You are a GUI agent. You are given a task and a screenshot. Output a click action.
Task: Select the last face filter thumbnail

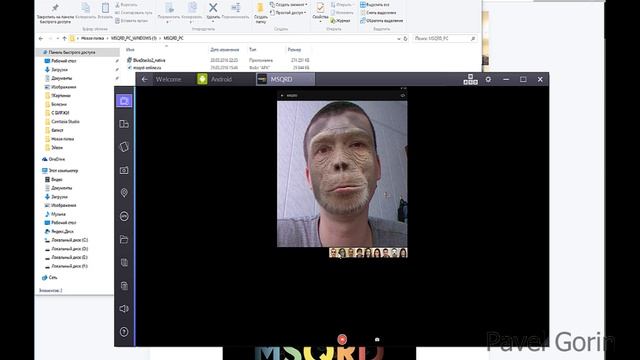click(x=403, y=253)
